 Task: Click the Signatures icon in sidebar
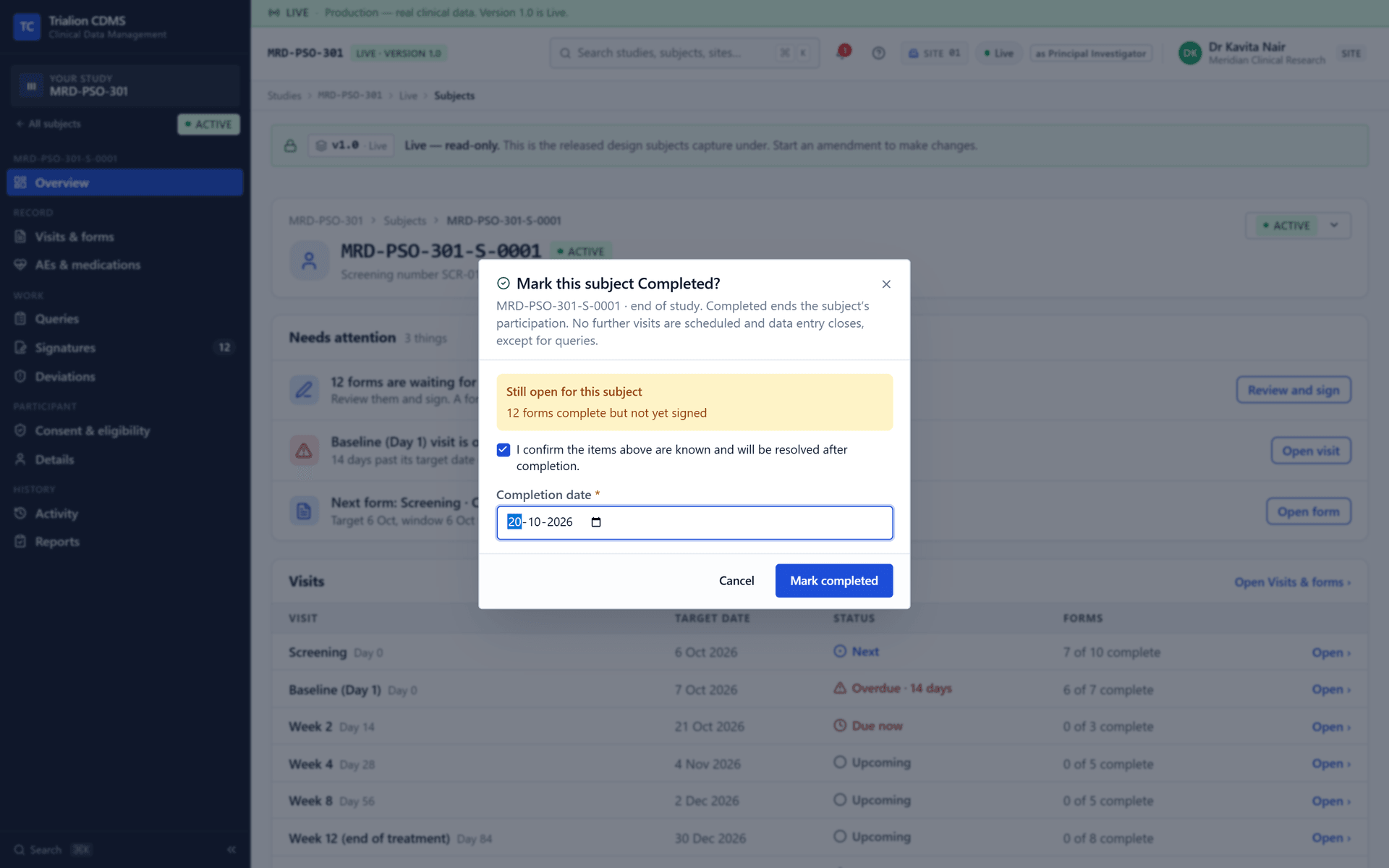[x=20, y=348]
